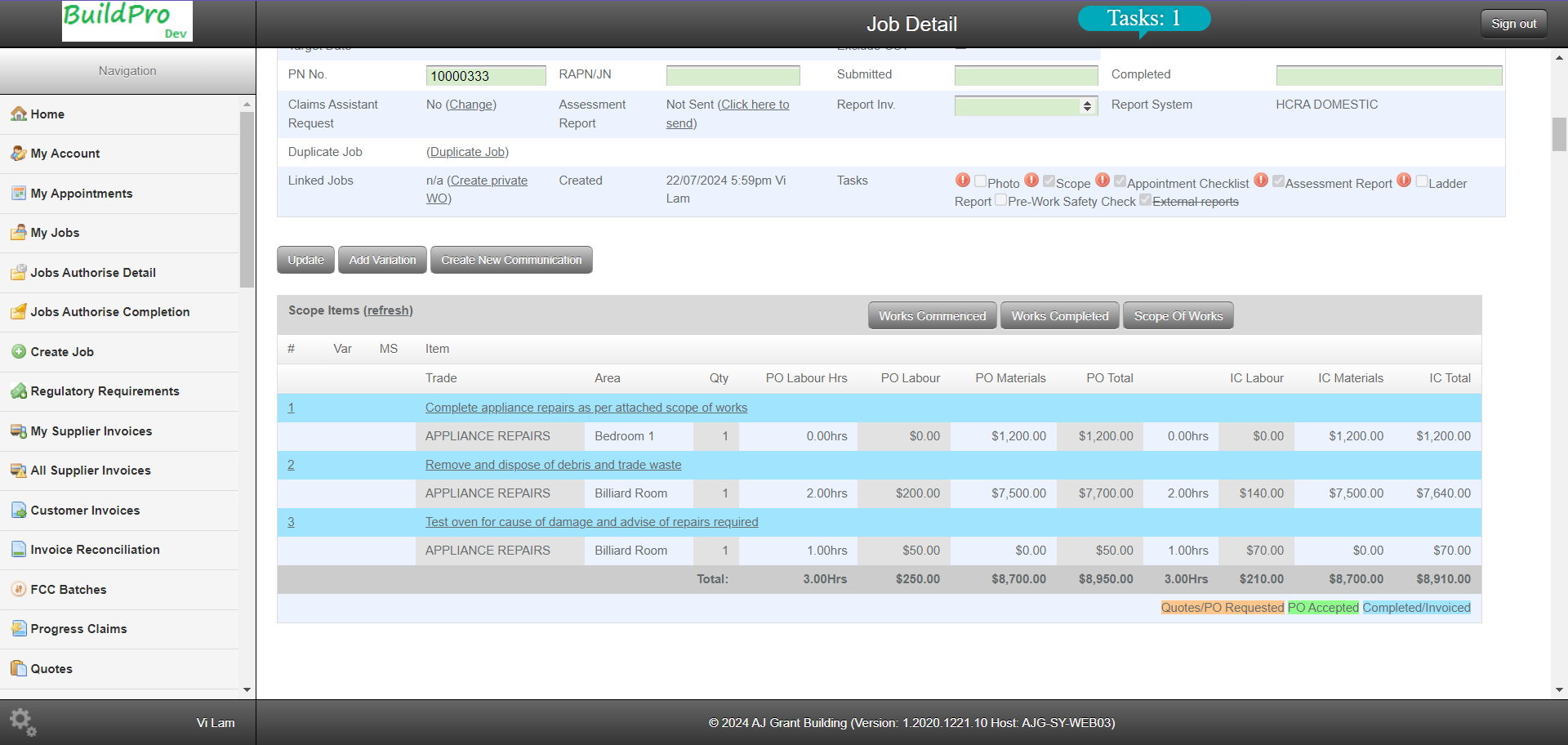Screen dimensions: 1568x745
Task: Click the Quotes clipboard icon
Action: pos(18,668)
